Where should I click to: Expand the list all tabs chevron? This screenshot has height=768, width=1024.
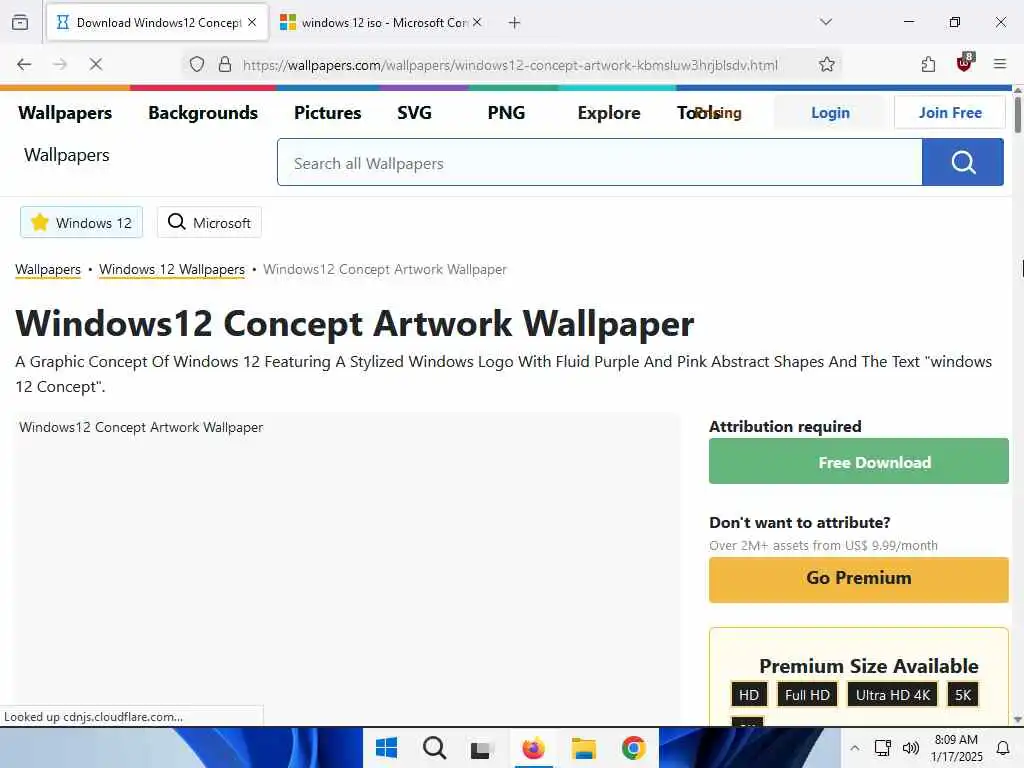click(x=826, y=22)
